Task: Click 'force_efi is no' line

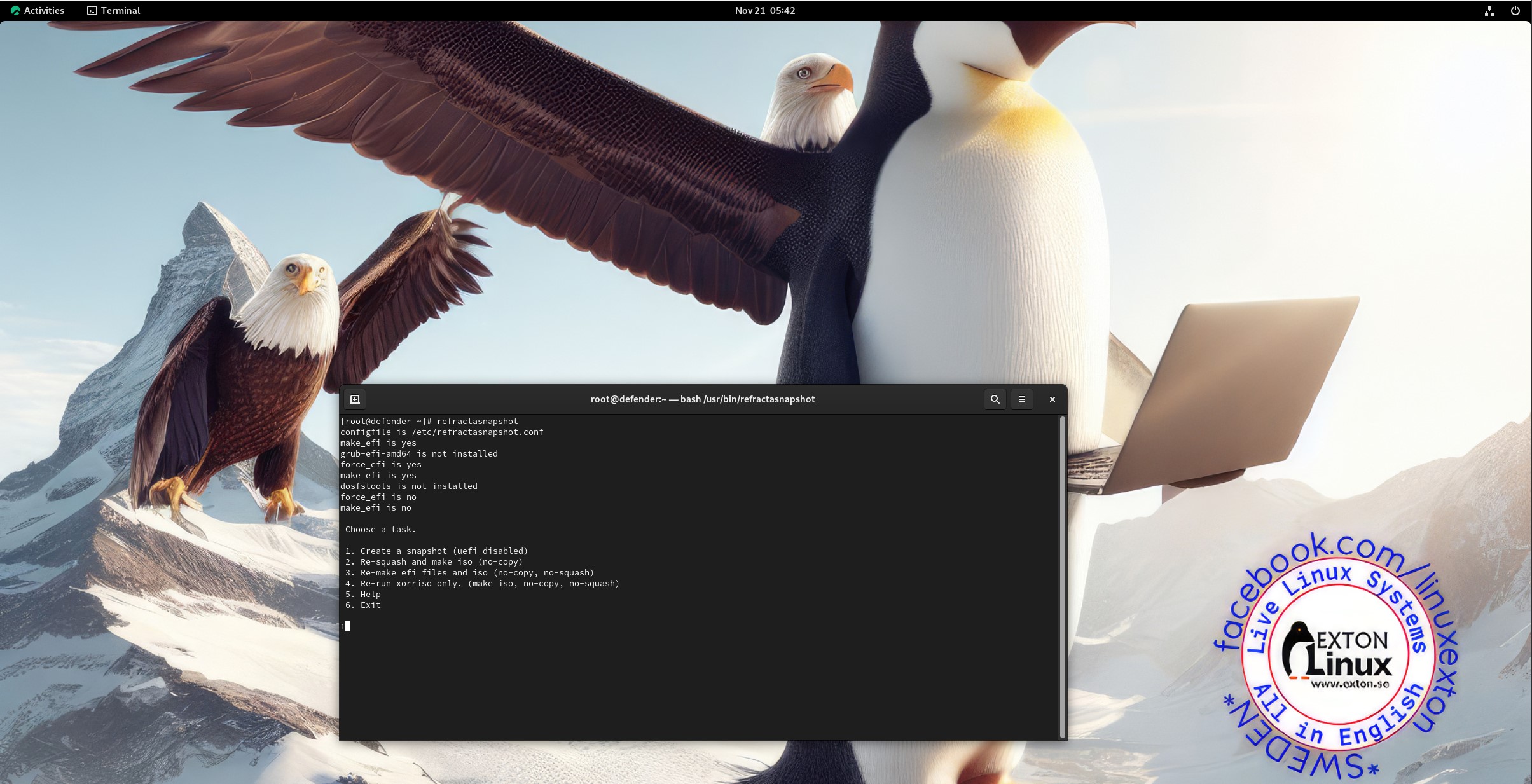Action: [x=378, y=497]
